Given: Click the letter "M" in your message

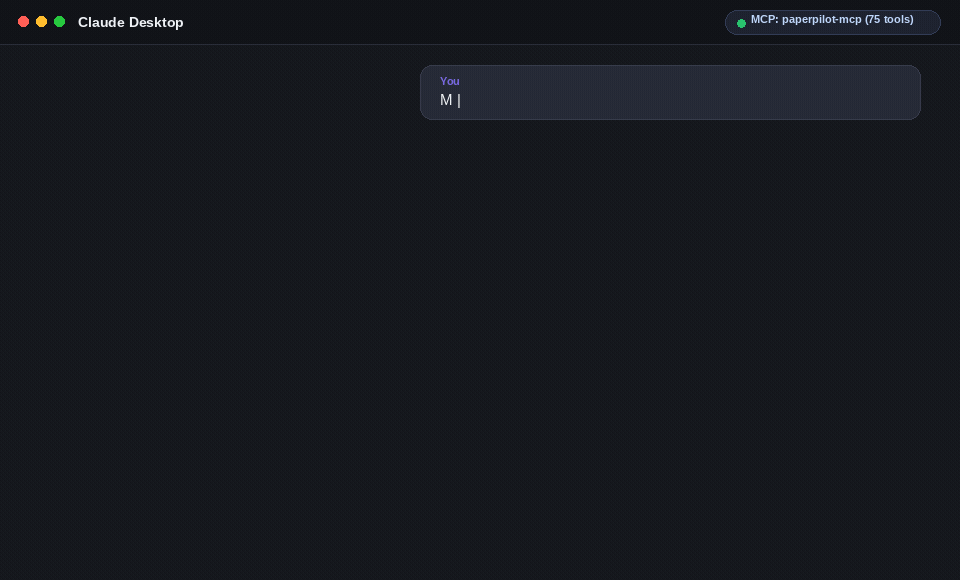Looking at the screenshot, I should point(446,100).
